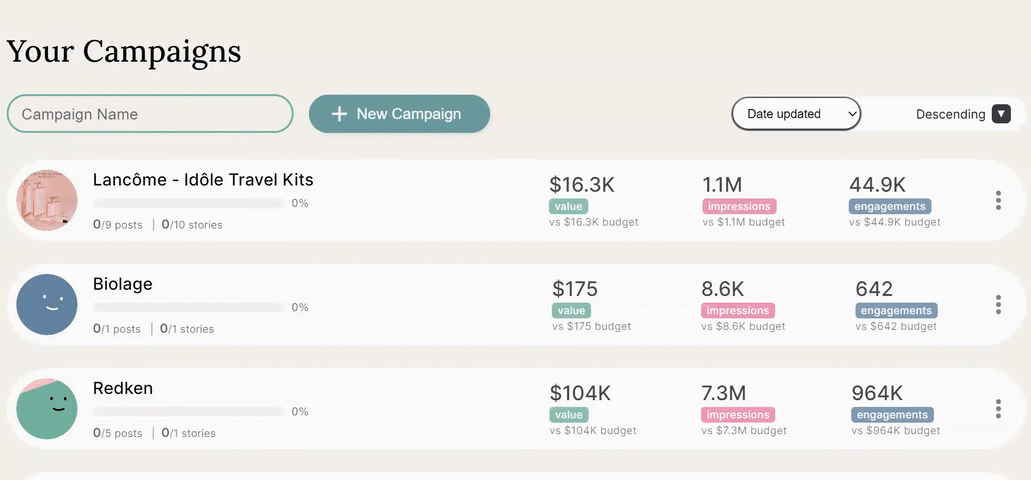
Task: Click the Lancôme campaign progress bar
Action: (x=188, y=203)
